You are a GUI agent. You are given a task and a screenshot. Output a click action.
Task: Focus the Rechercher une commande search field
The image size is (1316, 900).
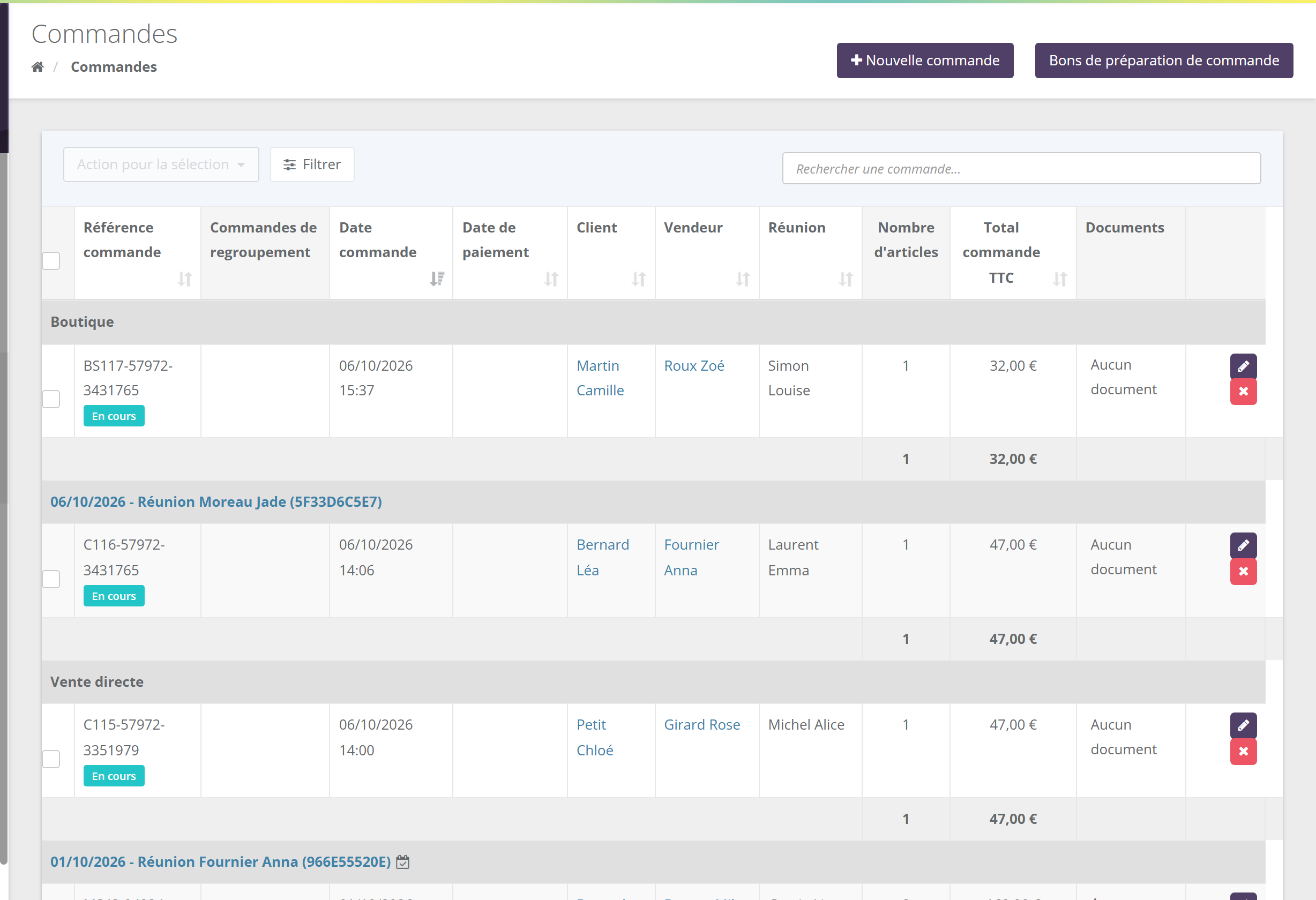coord(1021,169)
